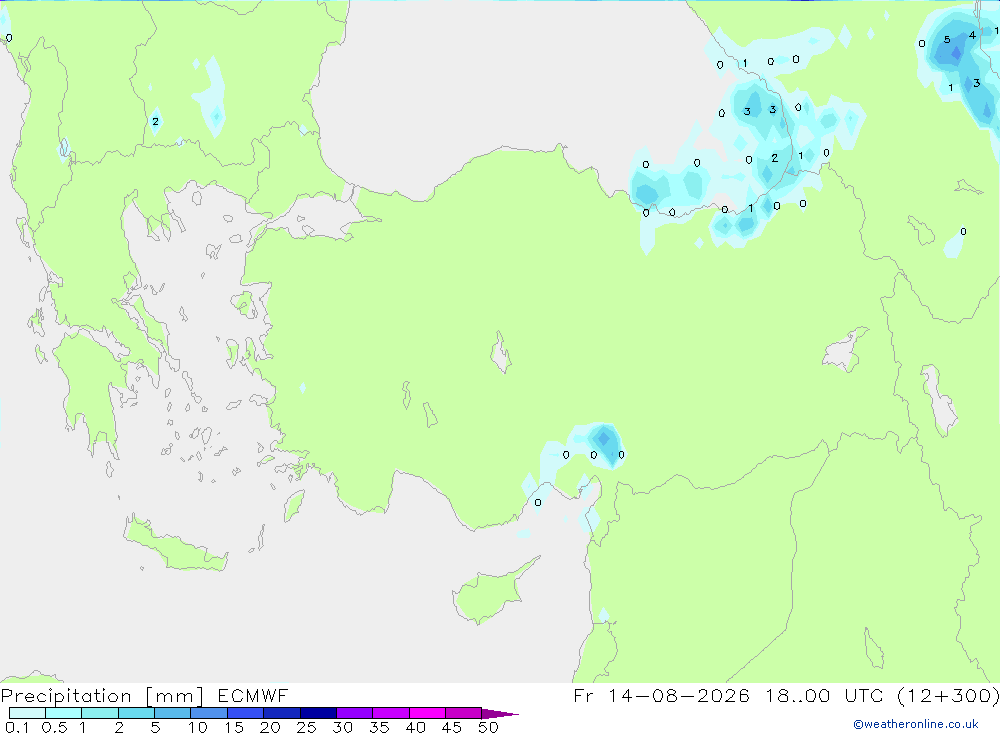
Task: Pick the 2–5 mm legend color swatch
Action: (x=136, y=713)
